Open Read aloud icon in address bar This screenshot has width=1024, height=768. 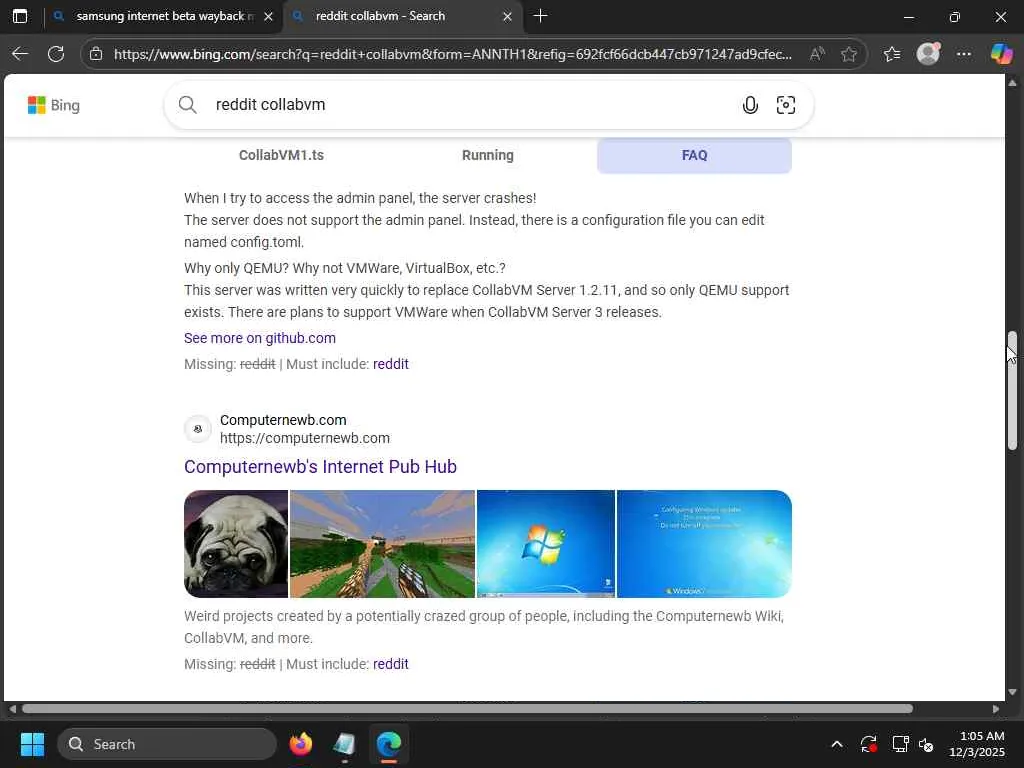coord(816,54)
